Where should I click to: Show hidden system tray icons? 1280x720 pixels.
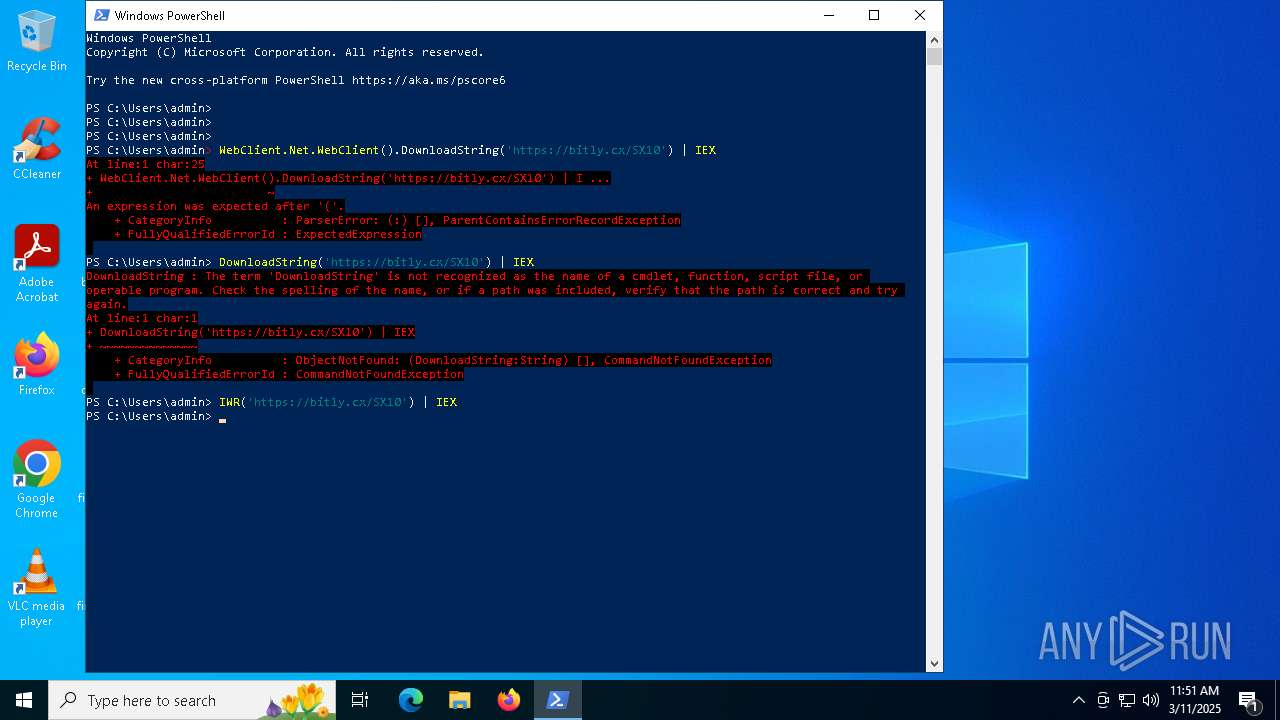(1078, 700)
